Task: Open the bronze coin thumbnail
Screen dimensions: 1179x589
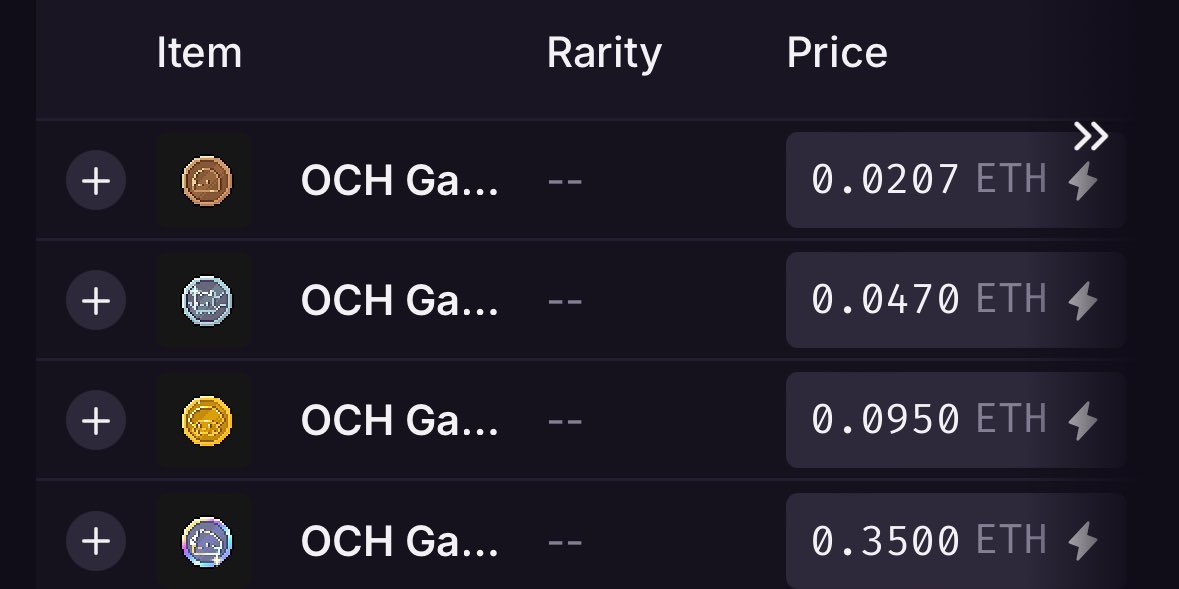Action: pos(204,181)
